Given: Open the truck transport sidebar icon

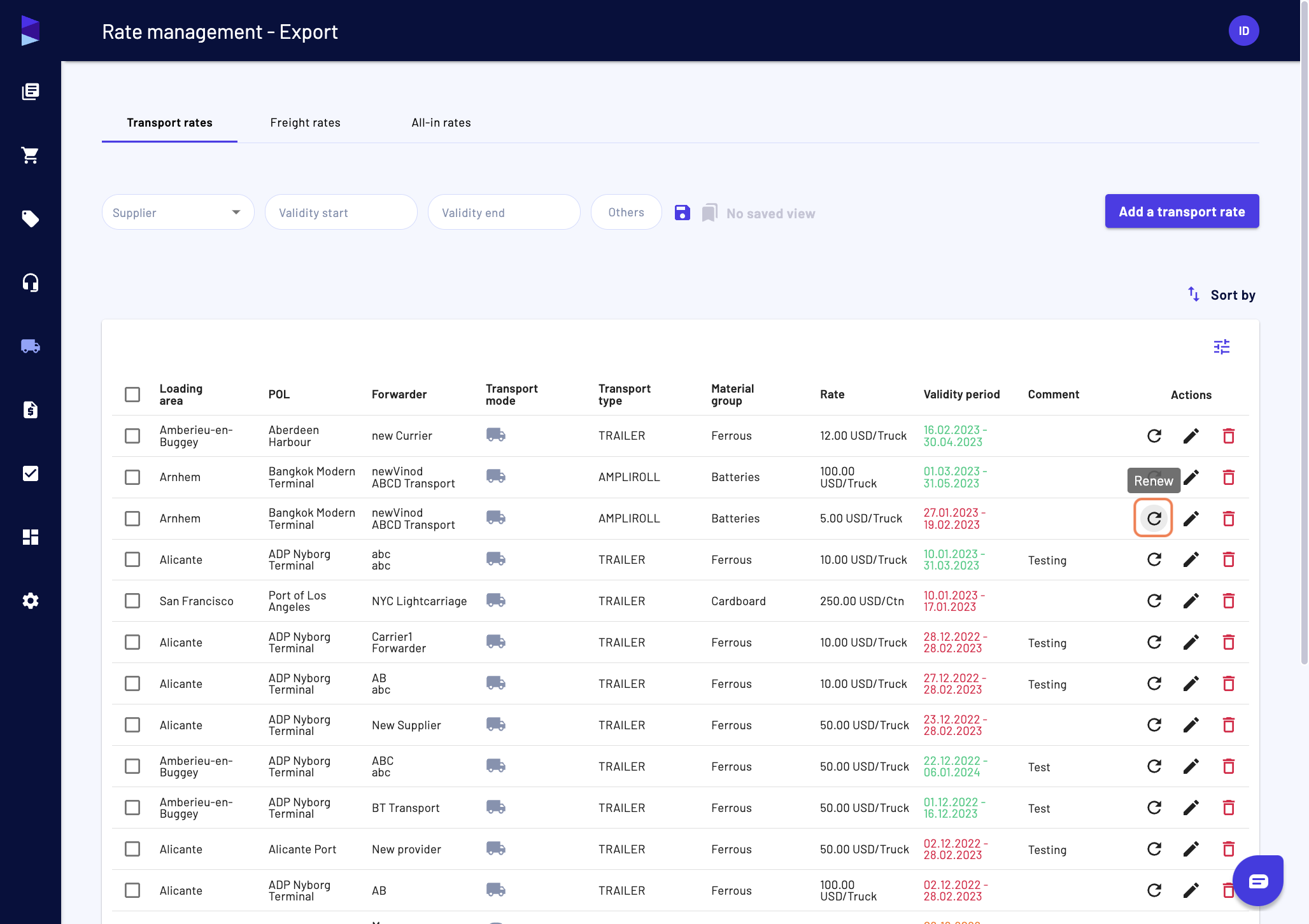Looking at the screenshot, I should coord(31,346).
